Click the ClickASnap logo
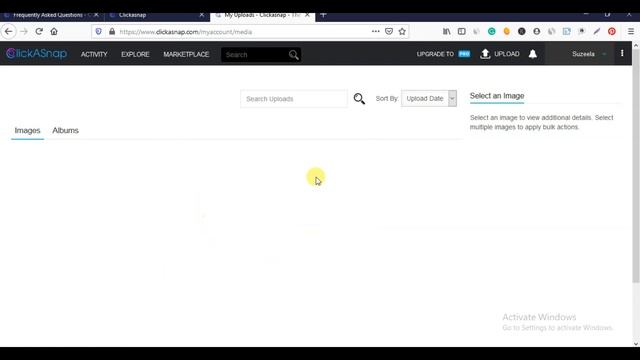The image size is (640, 360). 36,53
